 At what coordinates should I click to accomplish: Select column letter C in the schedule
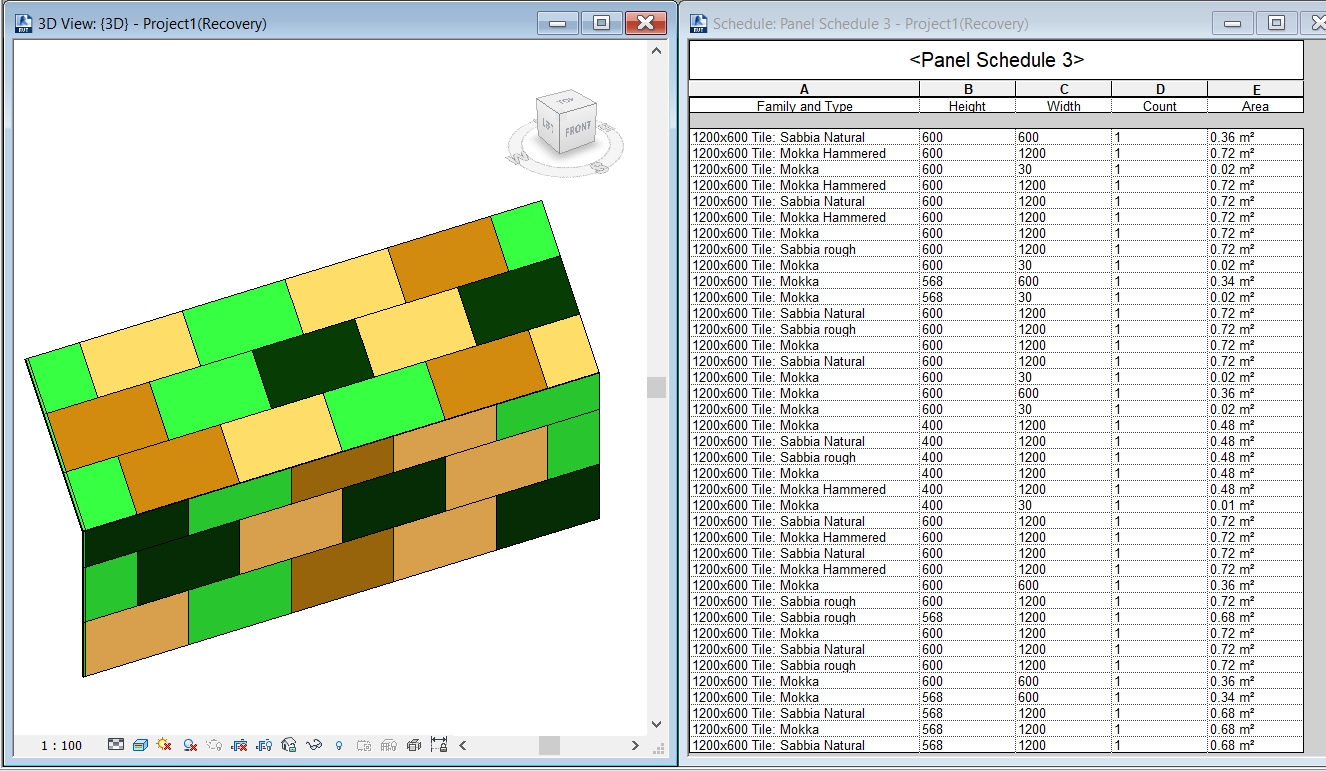(x=1063, y=89)
